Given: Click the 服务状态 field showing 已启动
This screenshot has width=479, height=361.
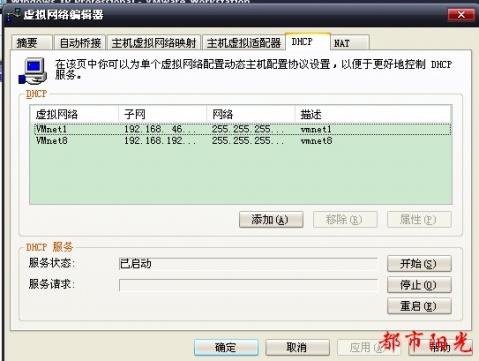Looking at the screenshot, I should (x=248, y=264).
